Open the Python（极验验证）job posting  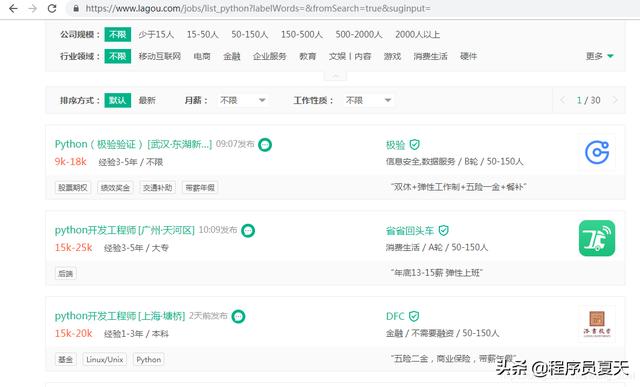(133, 144)
